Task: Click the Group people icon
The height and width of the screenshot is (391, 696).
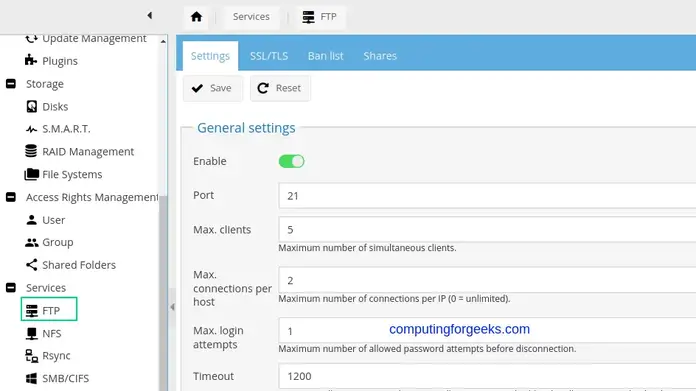Action: [x=32, y=242]
